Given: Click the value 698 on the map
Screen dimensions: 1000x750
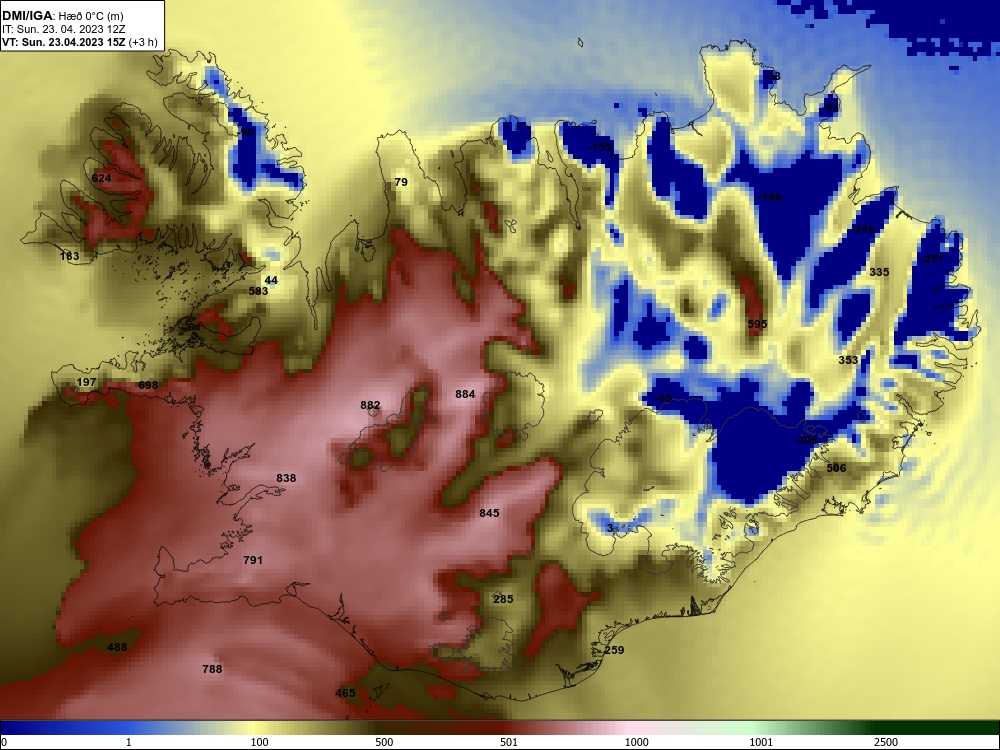Looking at the screenshot, I should [x=148, y=385].
